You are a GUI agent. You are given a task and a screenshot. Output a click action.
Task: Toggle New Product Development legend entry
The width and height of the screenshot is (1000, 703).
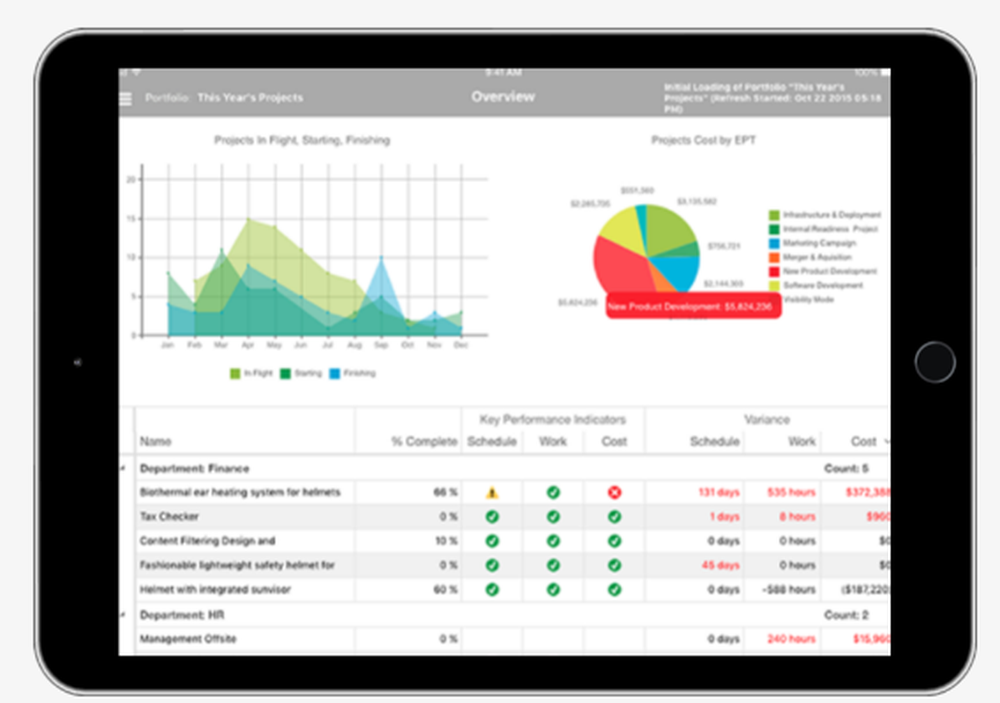click(x=823, y=271)
